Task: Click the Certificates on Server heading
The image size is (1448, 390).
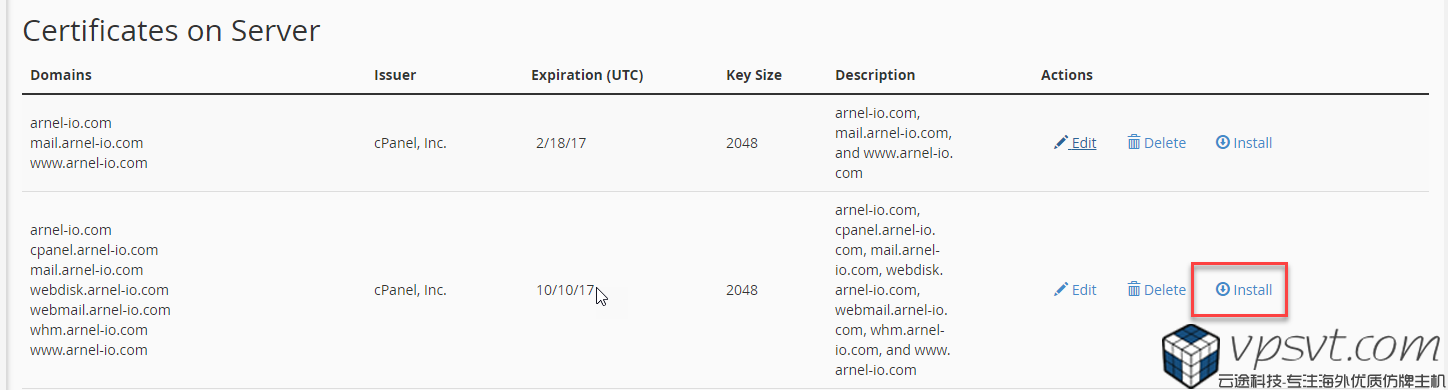Action: point(171,30)
